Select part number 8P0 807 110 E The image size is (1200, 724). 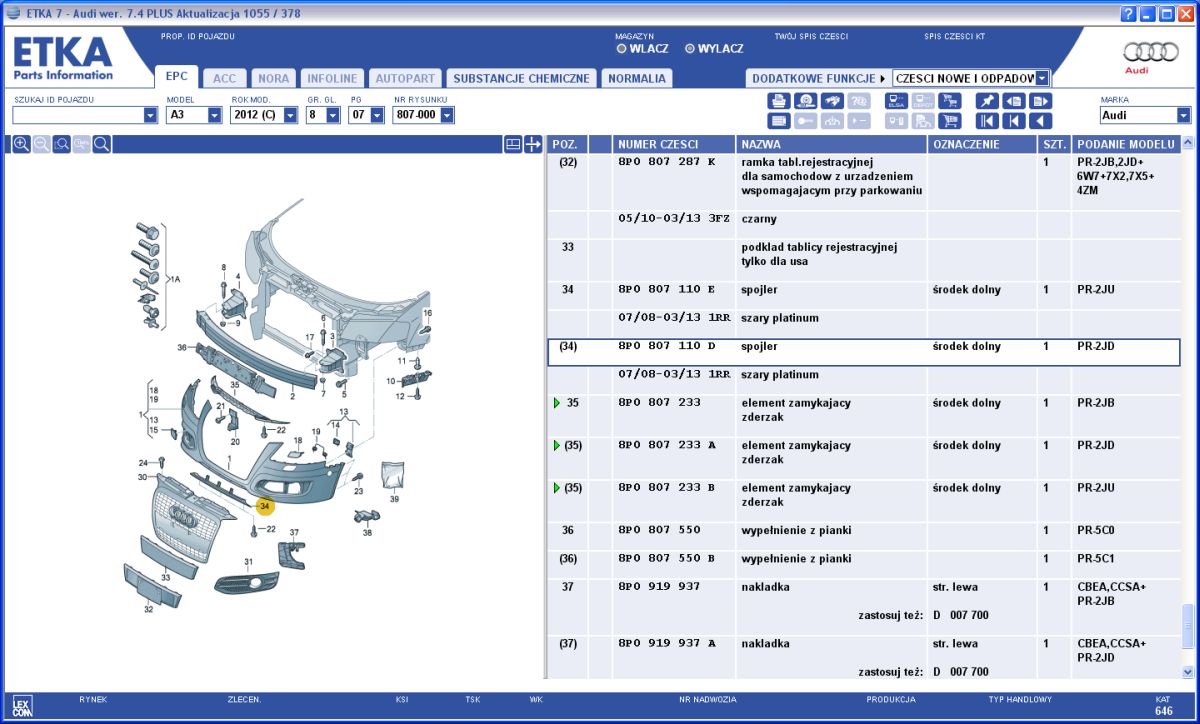click(667, 289)
